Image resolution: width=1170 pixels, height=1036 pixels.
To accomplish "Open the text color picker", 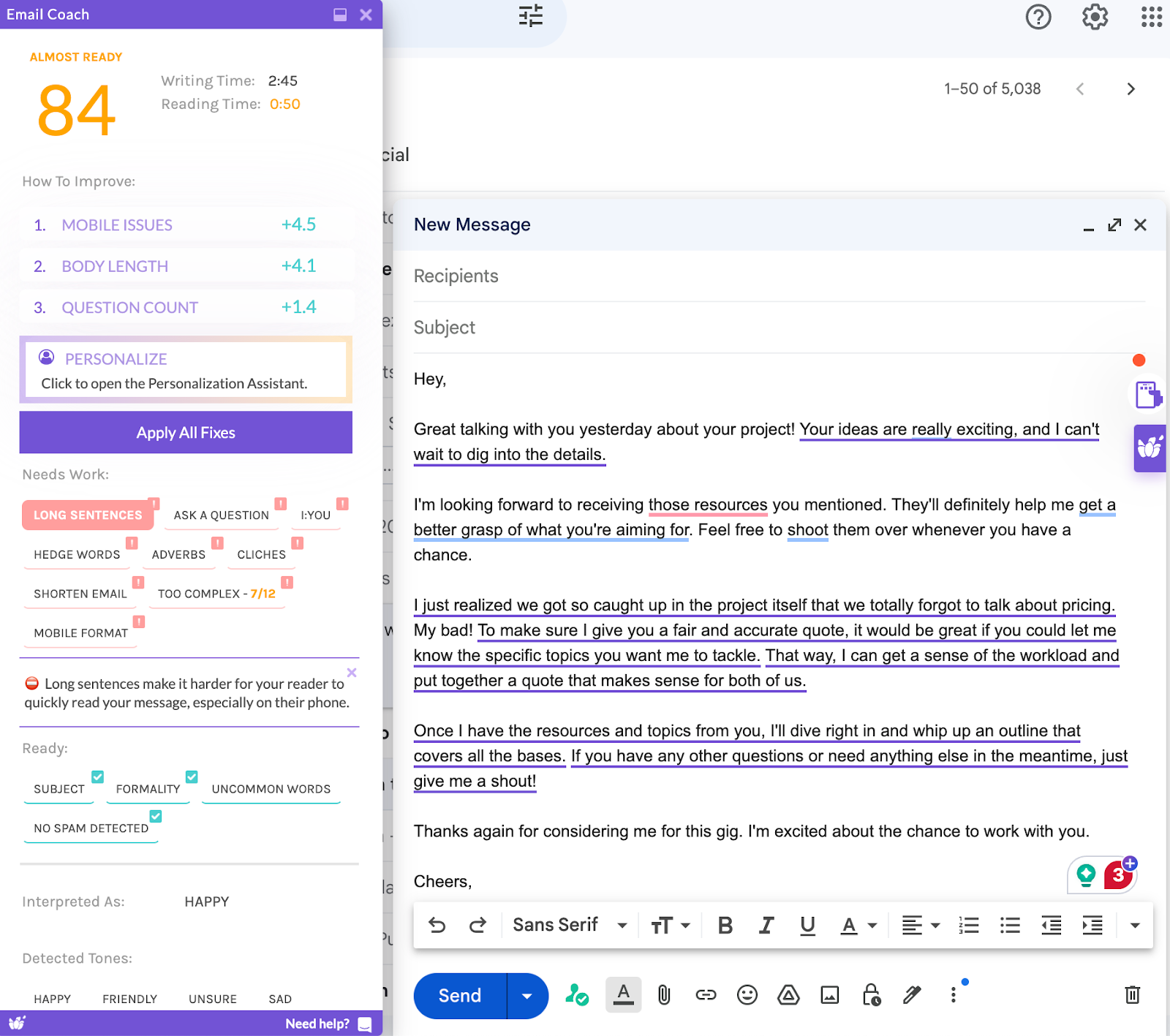I will [x=857, y=926].
